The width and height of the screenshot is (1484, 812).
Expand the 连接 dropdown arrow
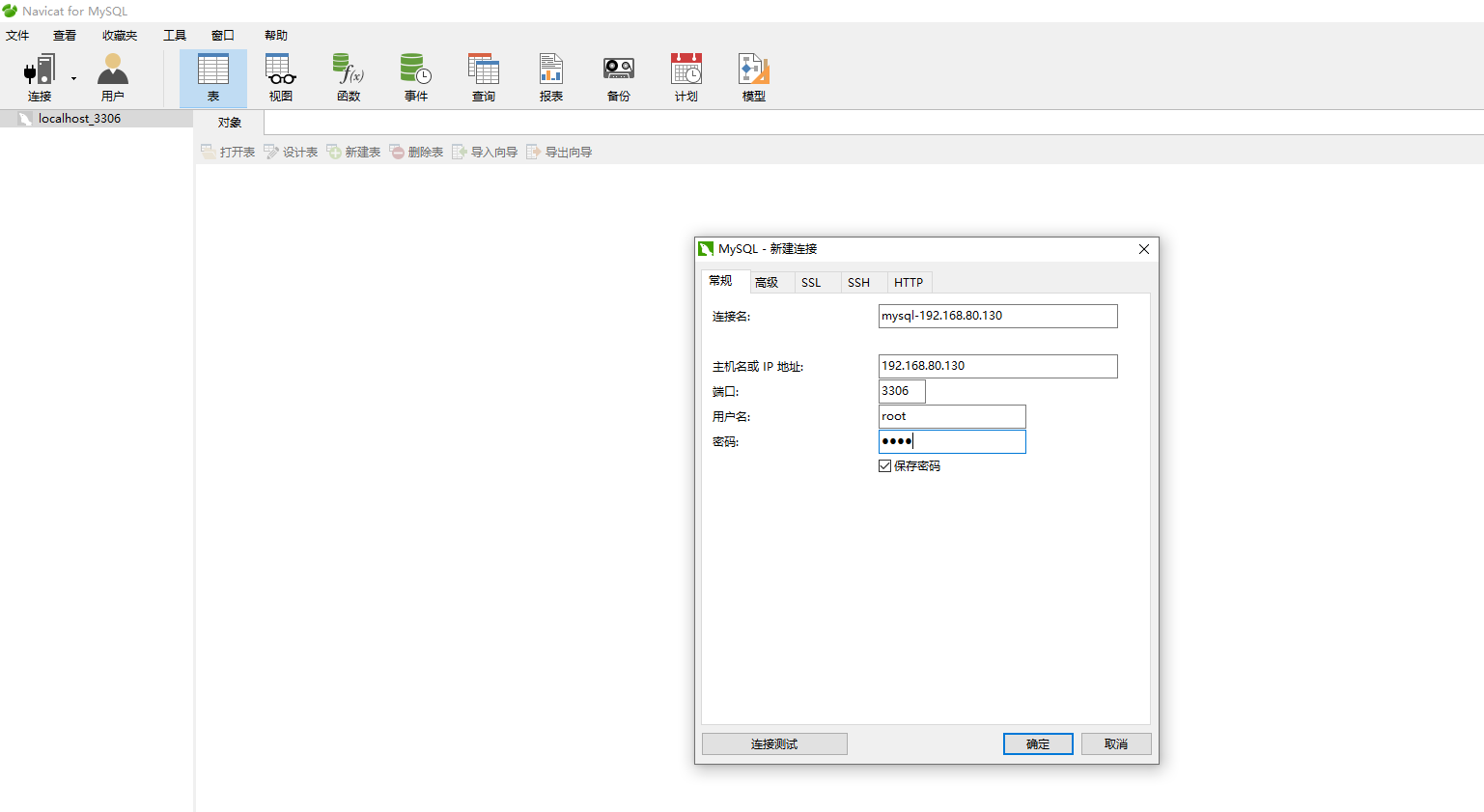click(x=73, y=78)
